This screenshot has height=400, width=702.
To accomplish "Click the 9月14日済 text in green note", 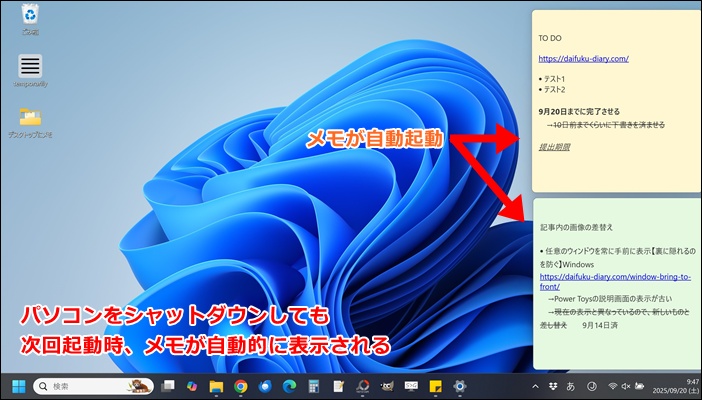I will coord(600,325).
